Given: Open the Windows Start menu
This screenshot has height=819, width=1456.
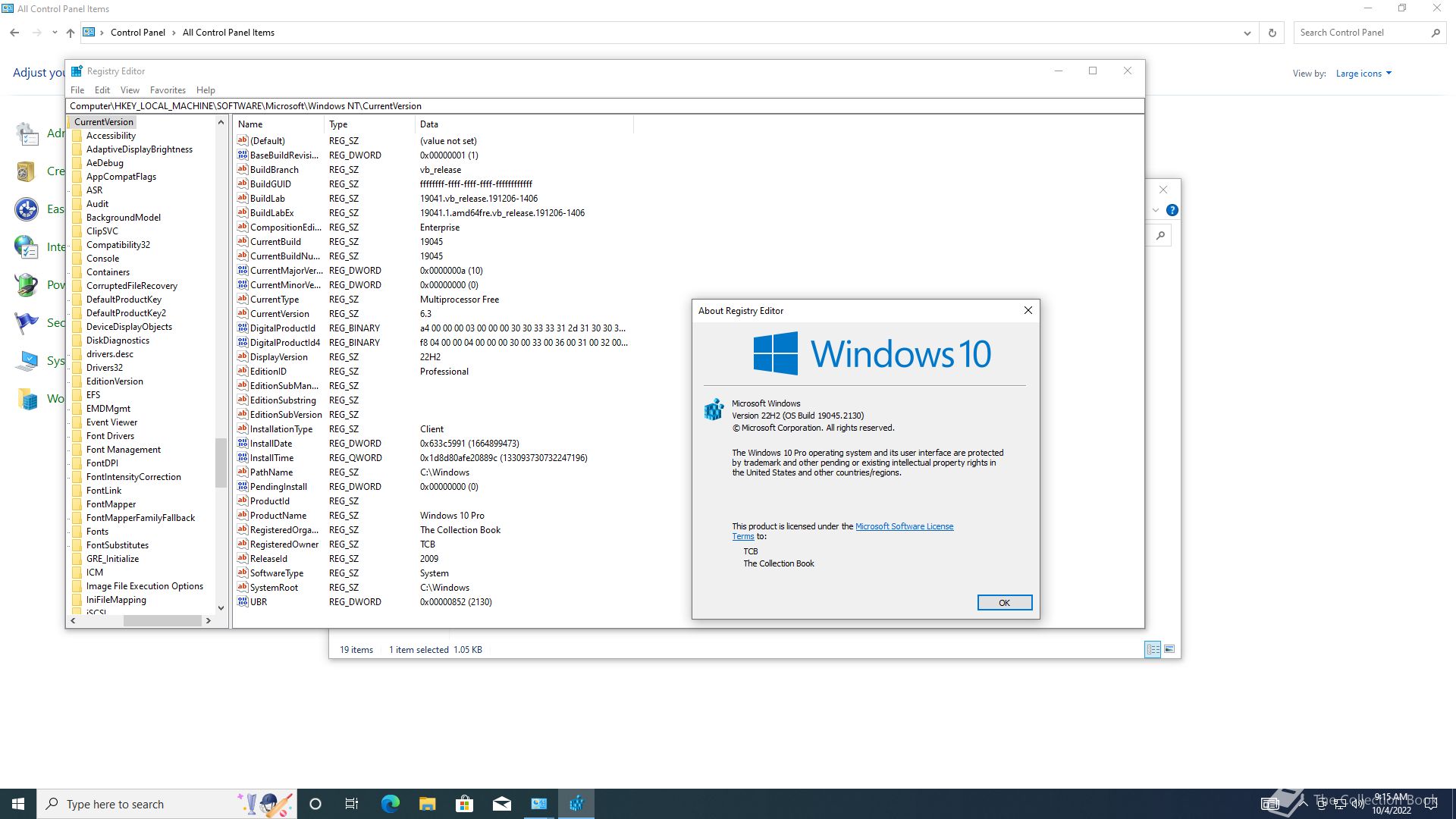Looking at the screenshot, I should (x=18, y=804).
